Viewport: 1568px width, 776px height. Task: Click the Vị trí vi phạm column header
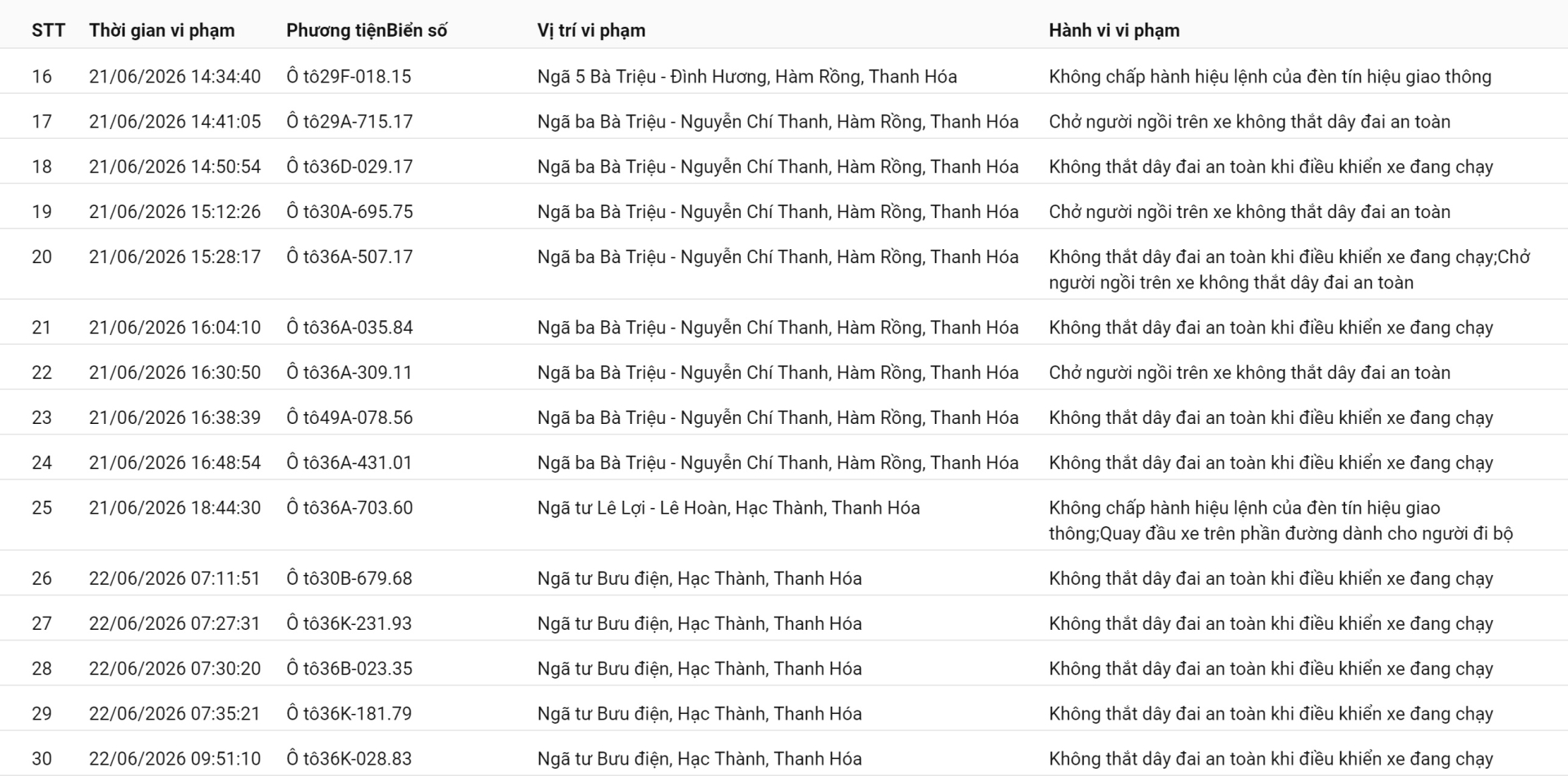click(591, 30)
